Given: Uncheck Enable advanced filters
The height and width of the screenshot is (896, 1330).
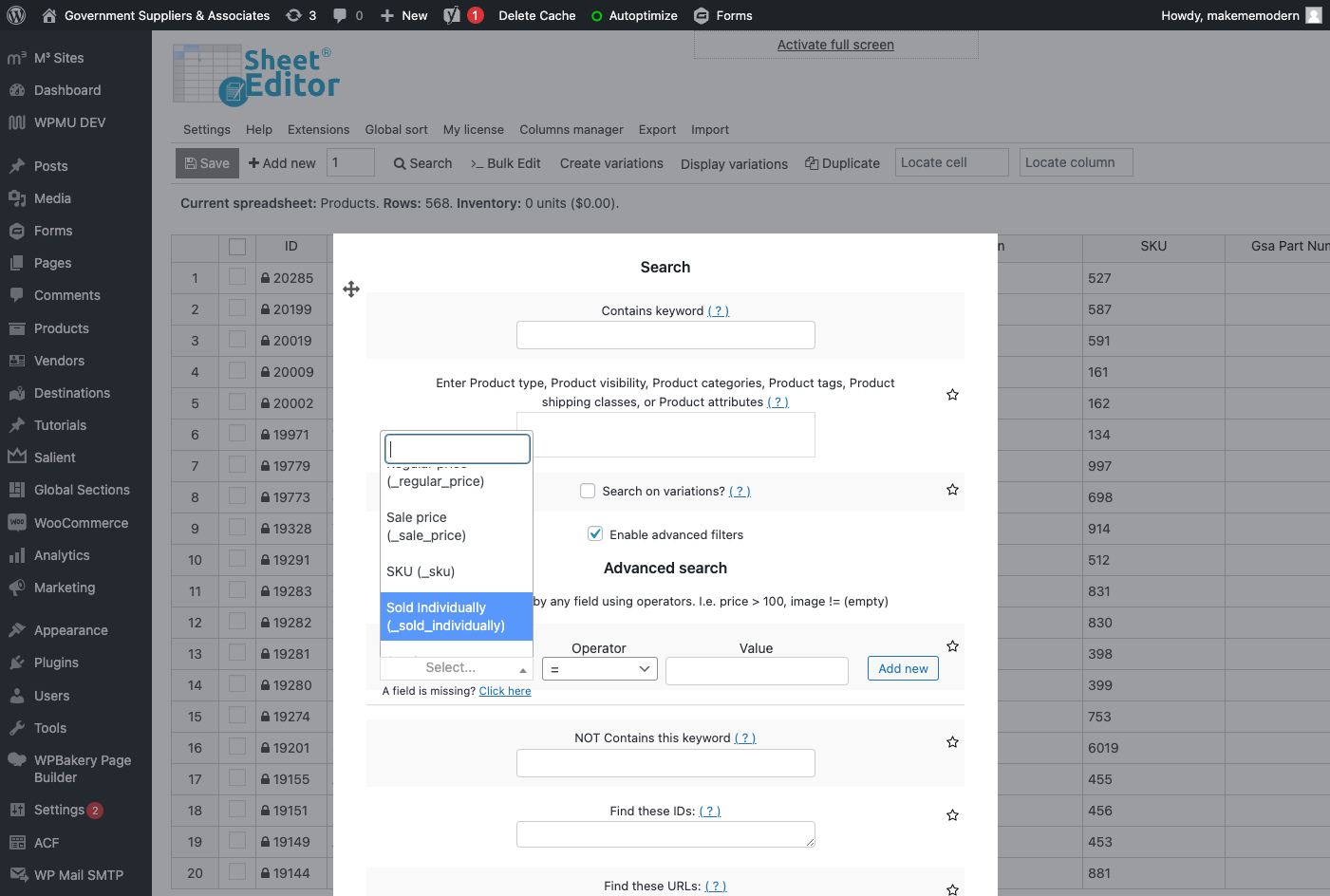Looking at the screenshot, I should pos(595,533).
